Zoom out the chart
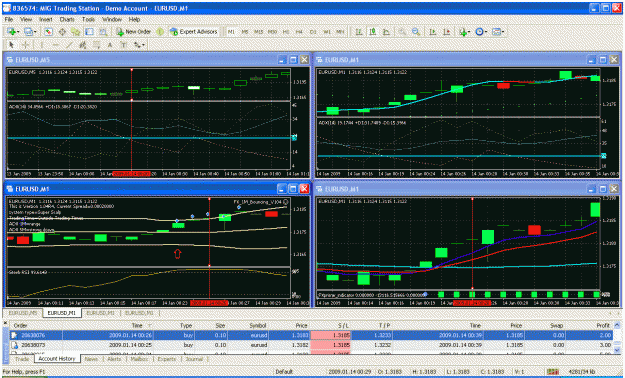 (416, 32)
